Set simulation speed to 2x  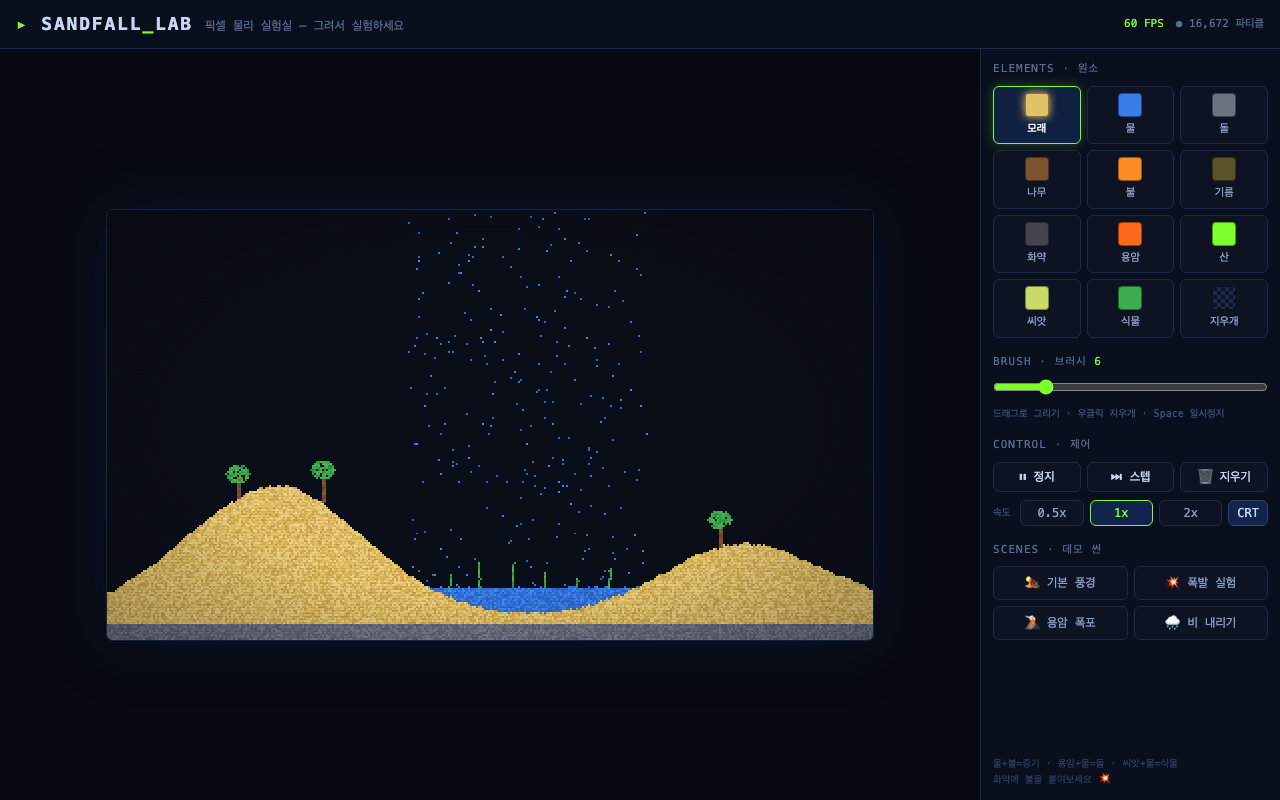1190,513
